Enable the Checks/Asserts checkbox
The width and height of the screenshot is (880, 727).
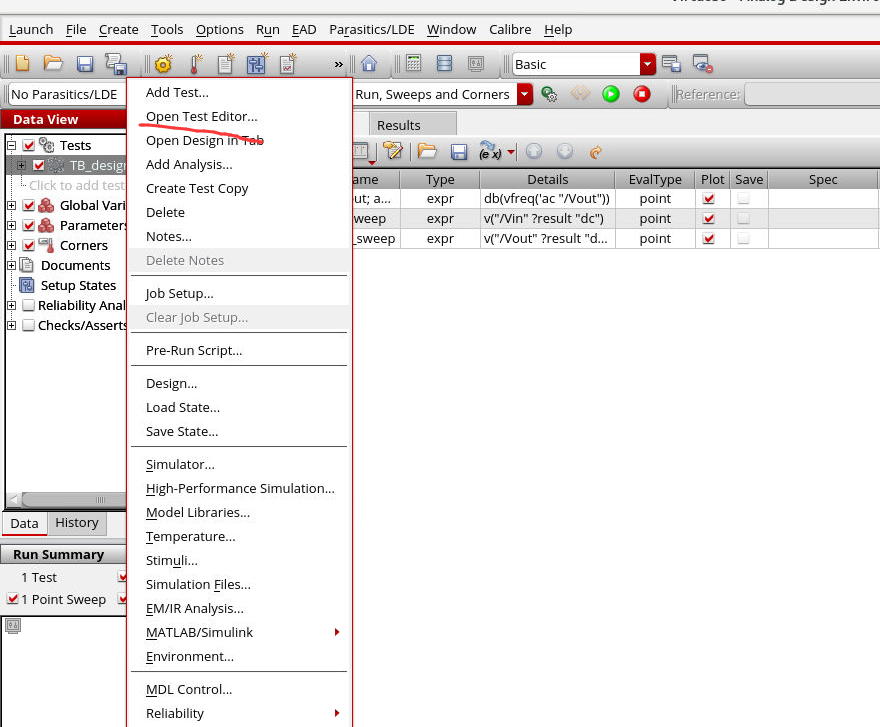pyautogui.click(x=29, y=326)
